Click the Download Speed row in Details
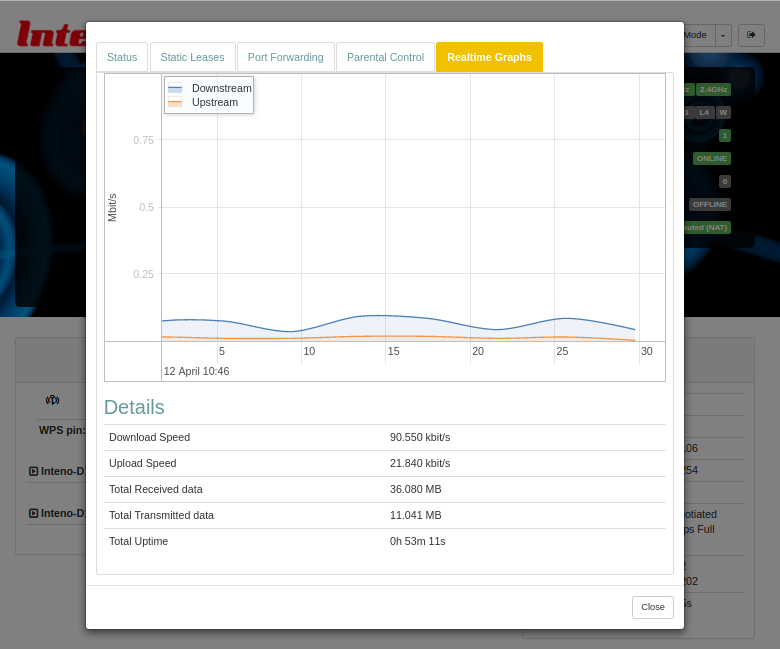 385,437
